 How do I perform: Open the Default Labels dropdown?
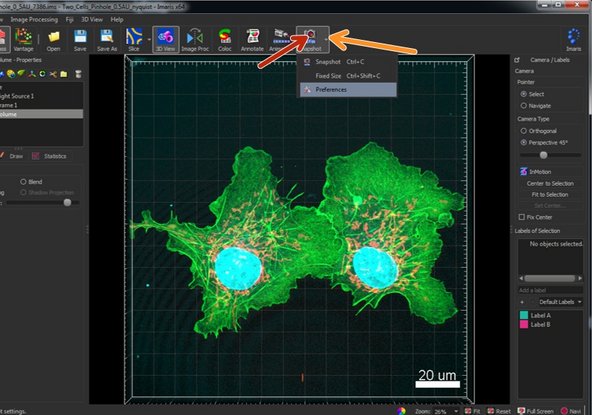tap(560, 302)
